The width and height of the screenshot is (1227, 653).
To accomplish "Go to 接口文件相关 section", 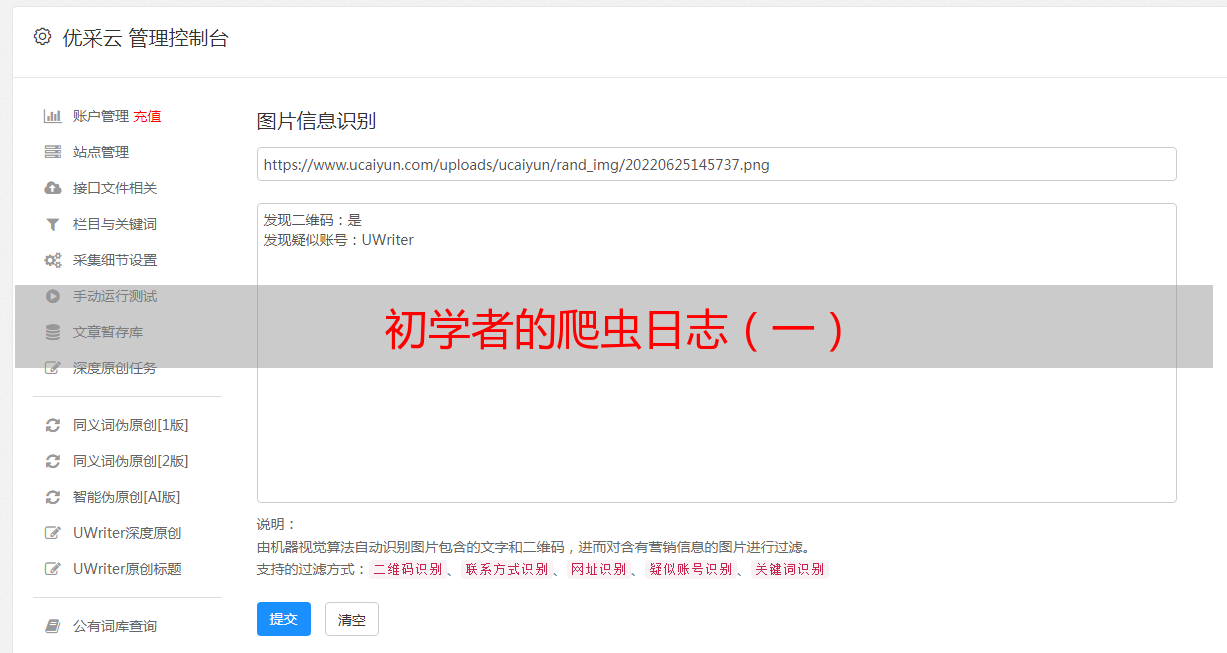I will 115,188.
